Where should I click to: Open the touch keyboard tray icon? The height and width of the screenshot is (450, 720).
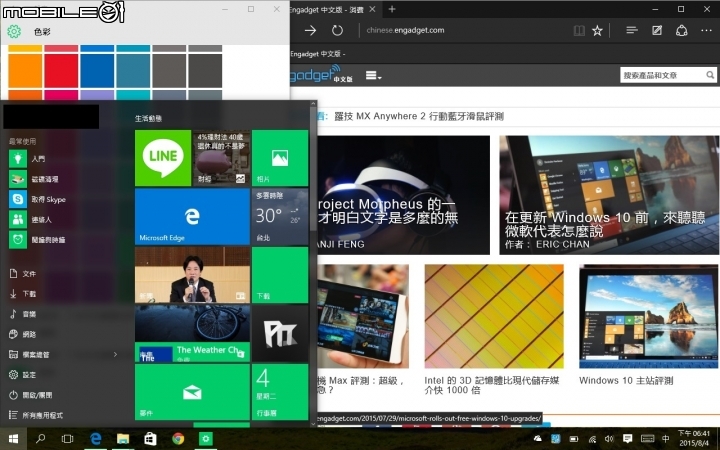[647, 439]
